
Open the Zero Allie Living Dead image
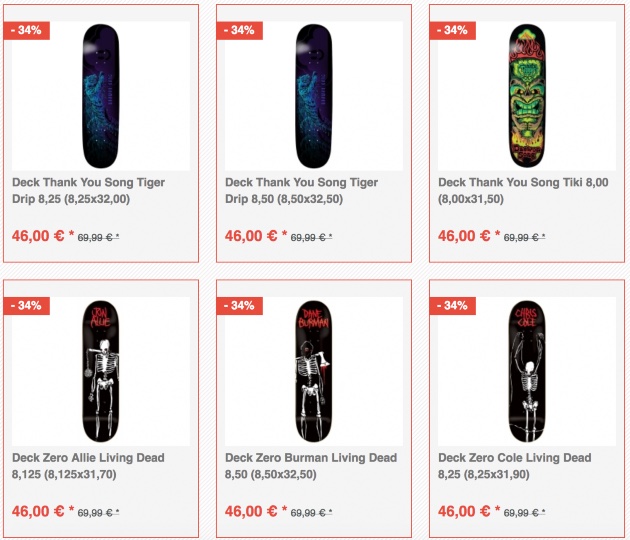tap(101, 370)
